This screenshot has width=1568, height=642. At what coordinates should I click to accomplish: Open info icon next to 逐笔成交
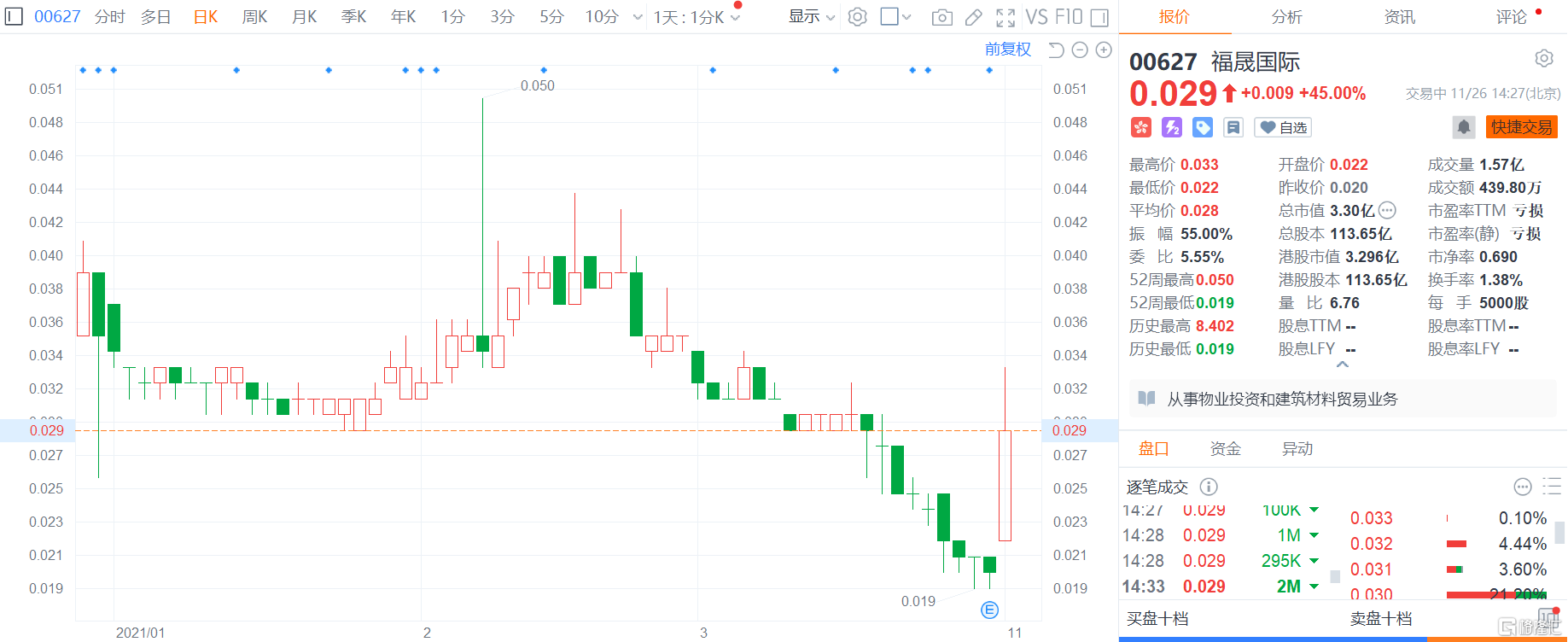tap(1209, 487)
